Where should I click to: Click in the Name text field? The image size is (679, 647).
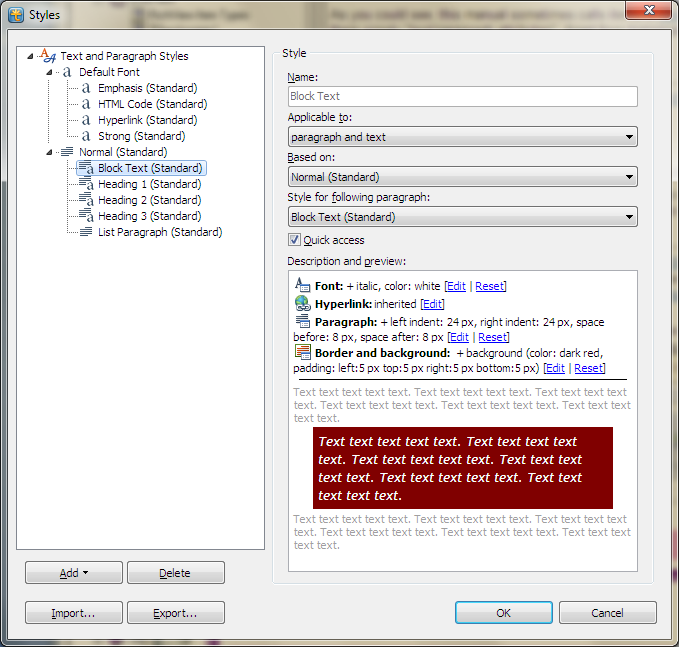point(462,97)
